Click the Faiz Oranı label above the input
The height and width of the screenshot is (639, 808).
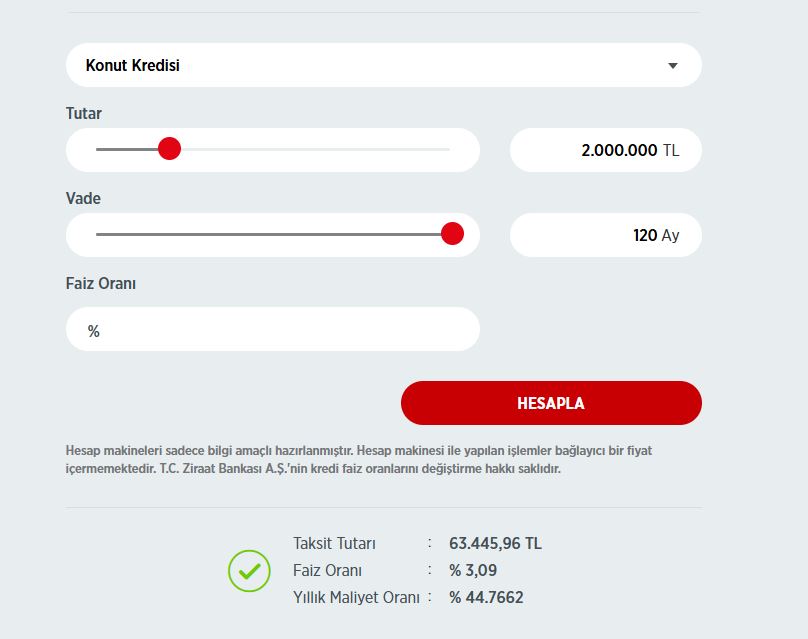(x=101, y=283)
